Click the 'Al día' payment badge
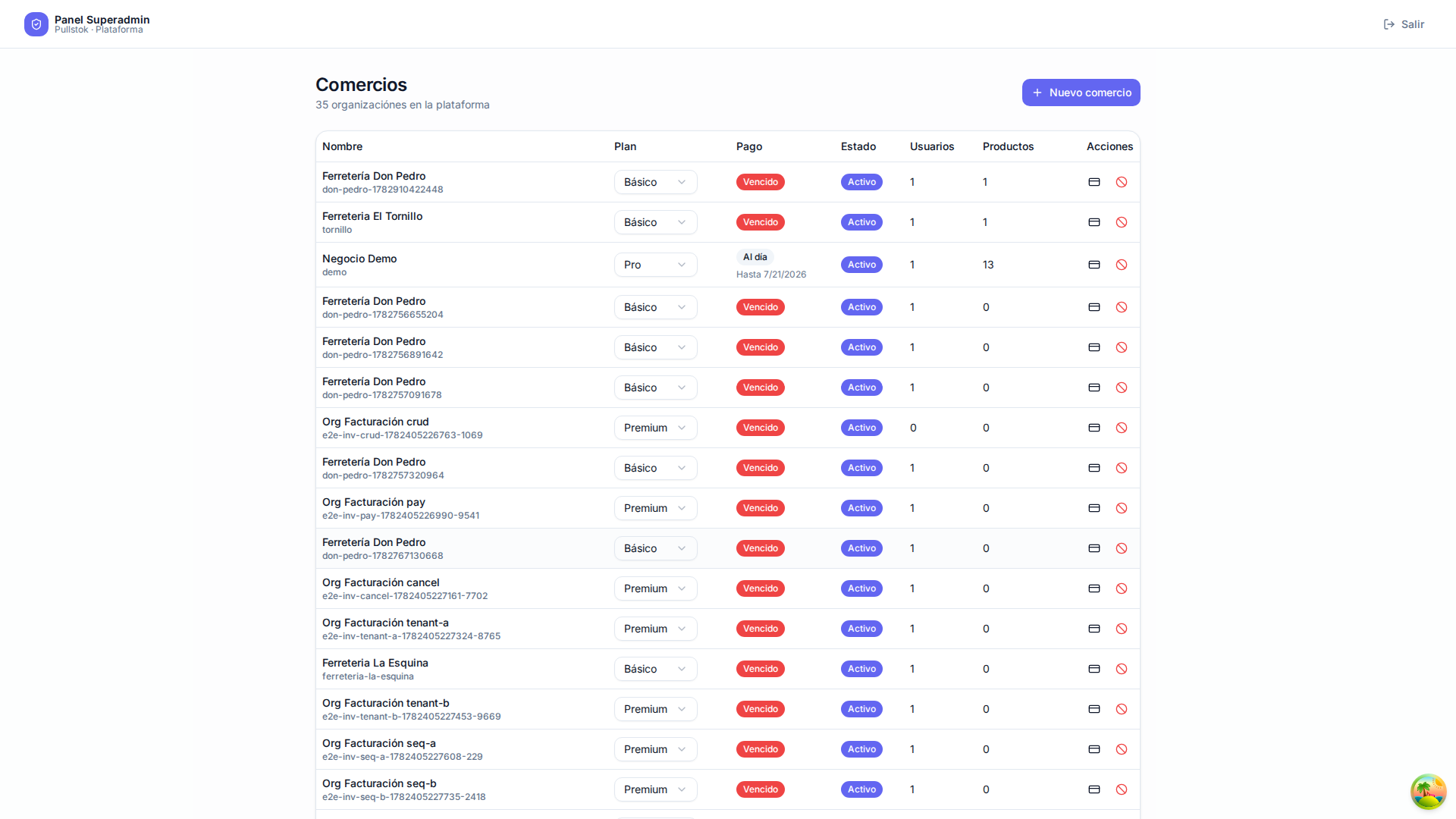The width and height of the screenshot is (1456, 819). pyautogui.click(x=755, y=257)
